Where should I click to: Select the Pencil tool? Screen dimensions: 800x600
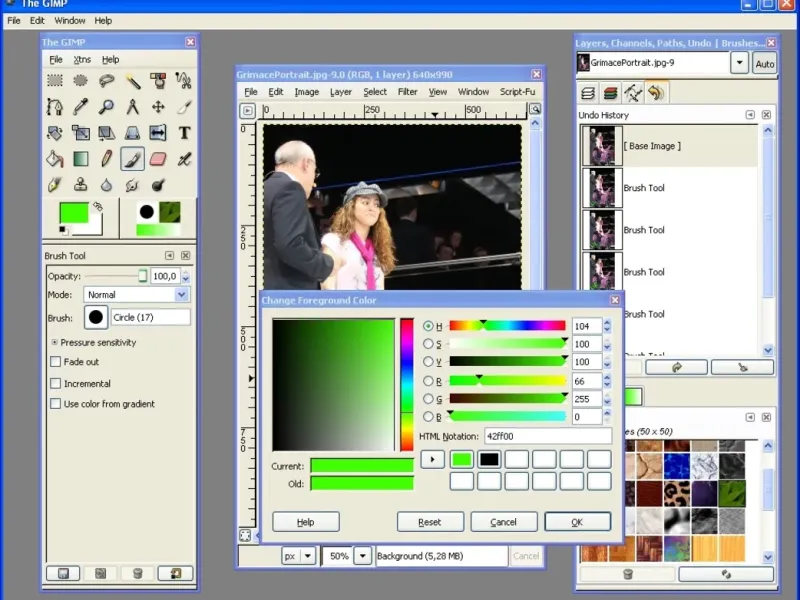point(106,159)
